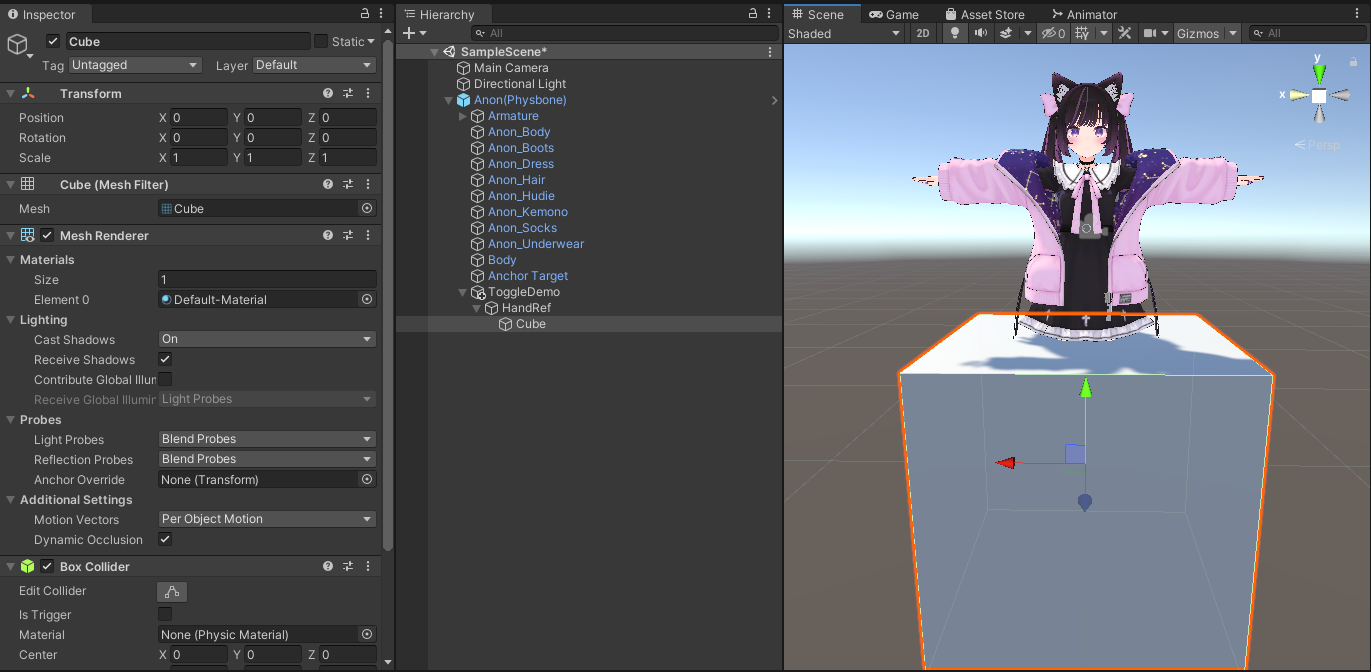Collapse the HandRef tree item

tap(477, 308)
